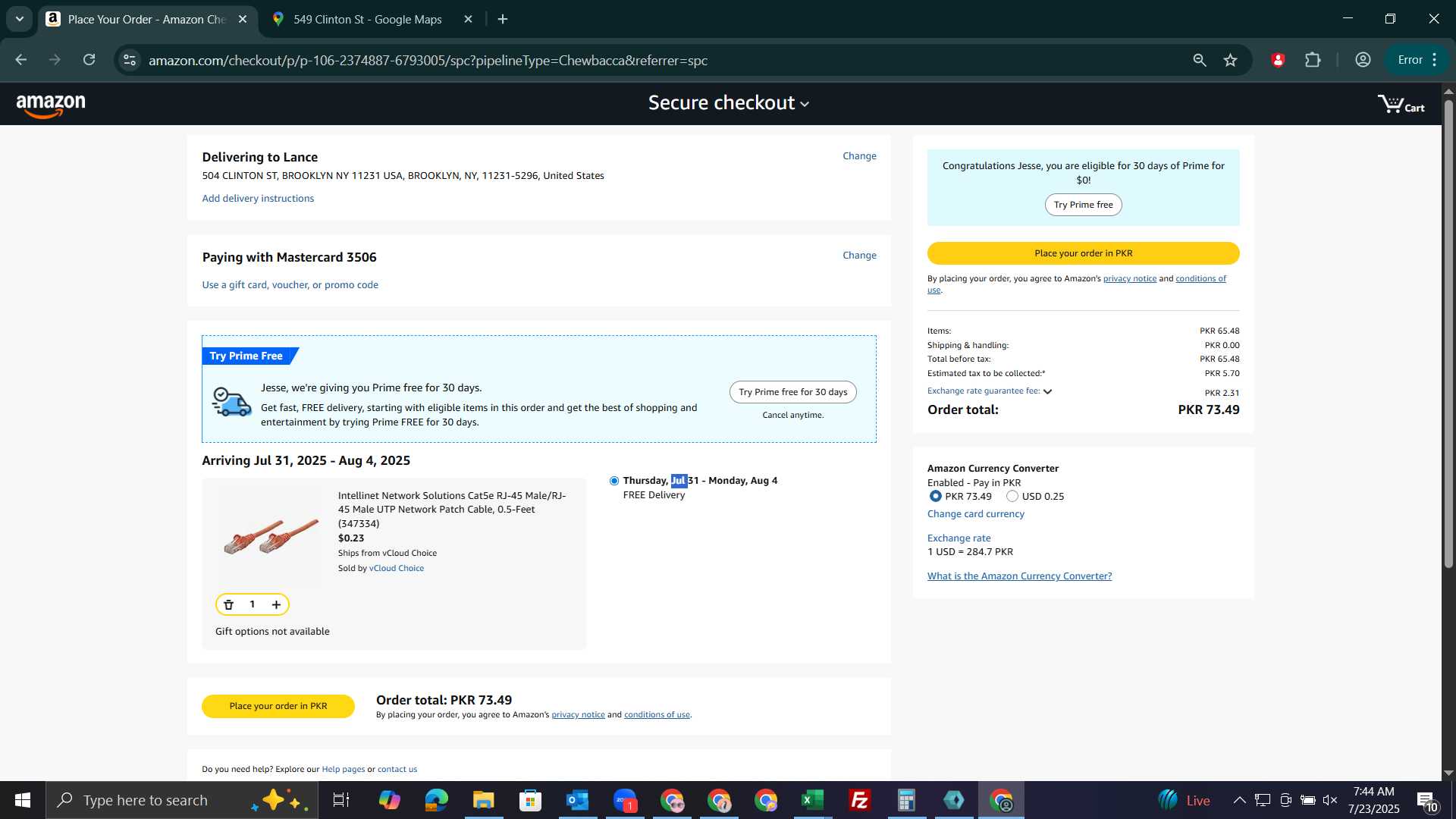Click Change card currency
Image resolution: width=1456 pixels, height=819 pixels.
tap(975, 514)
